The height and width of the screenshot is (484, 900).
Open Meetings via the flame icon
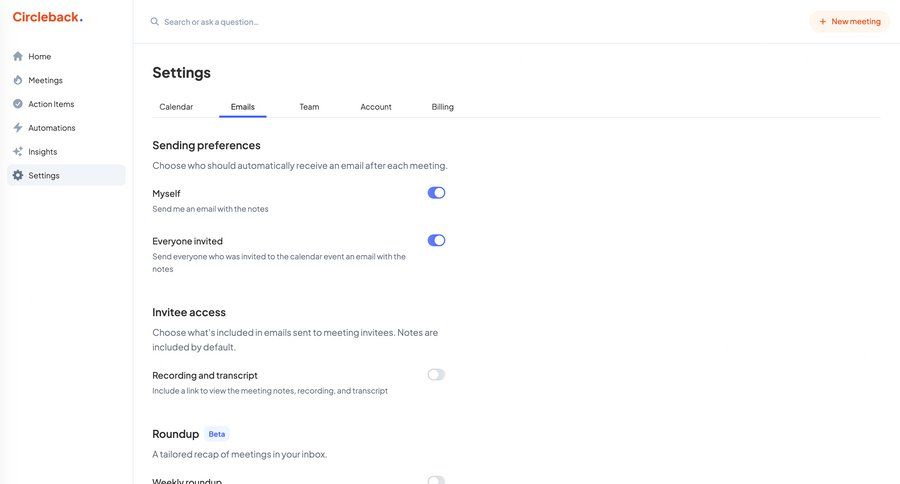[x=18, y=80]
